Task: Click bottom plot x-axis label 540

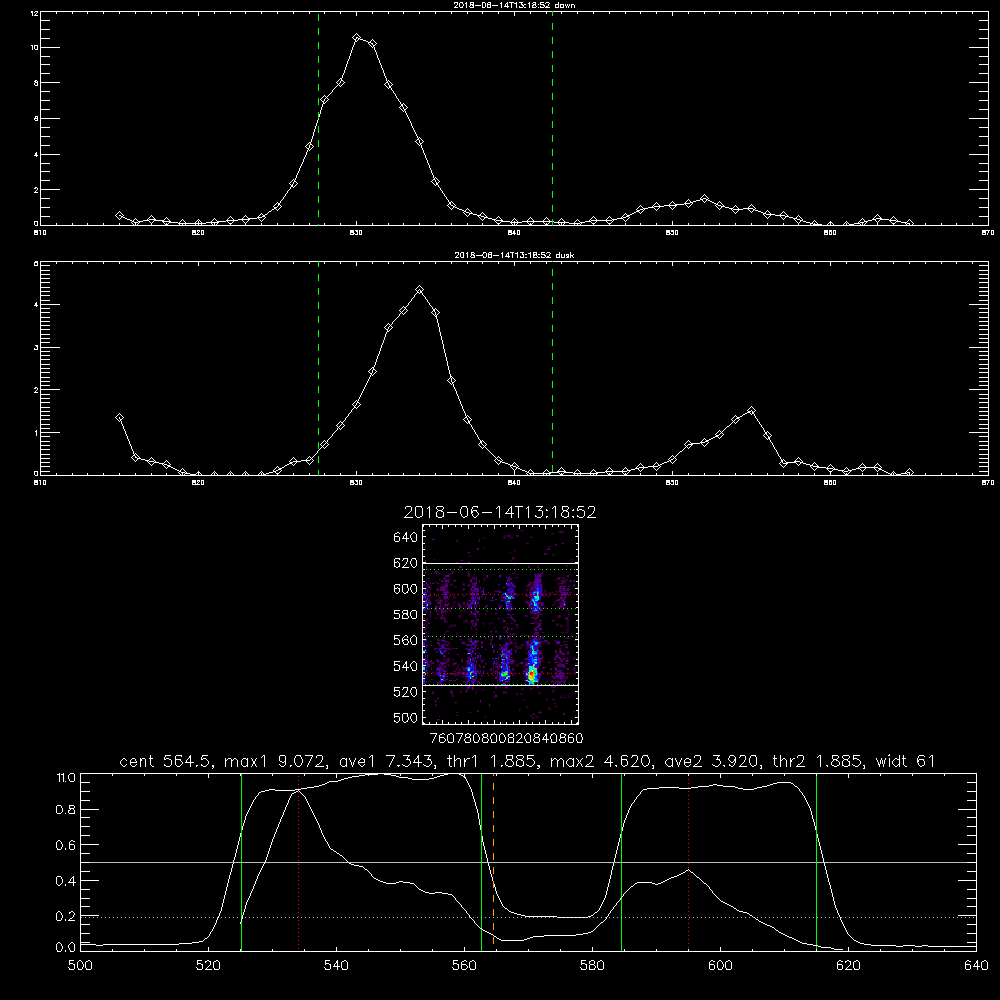Action: point(336,966)
